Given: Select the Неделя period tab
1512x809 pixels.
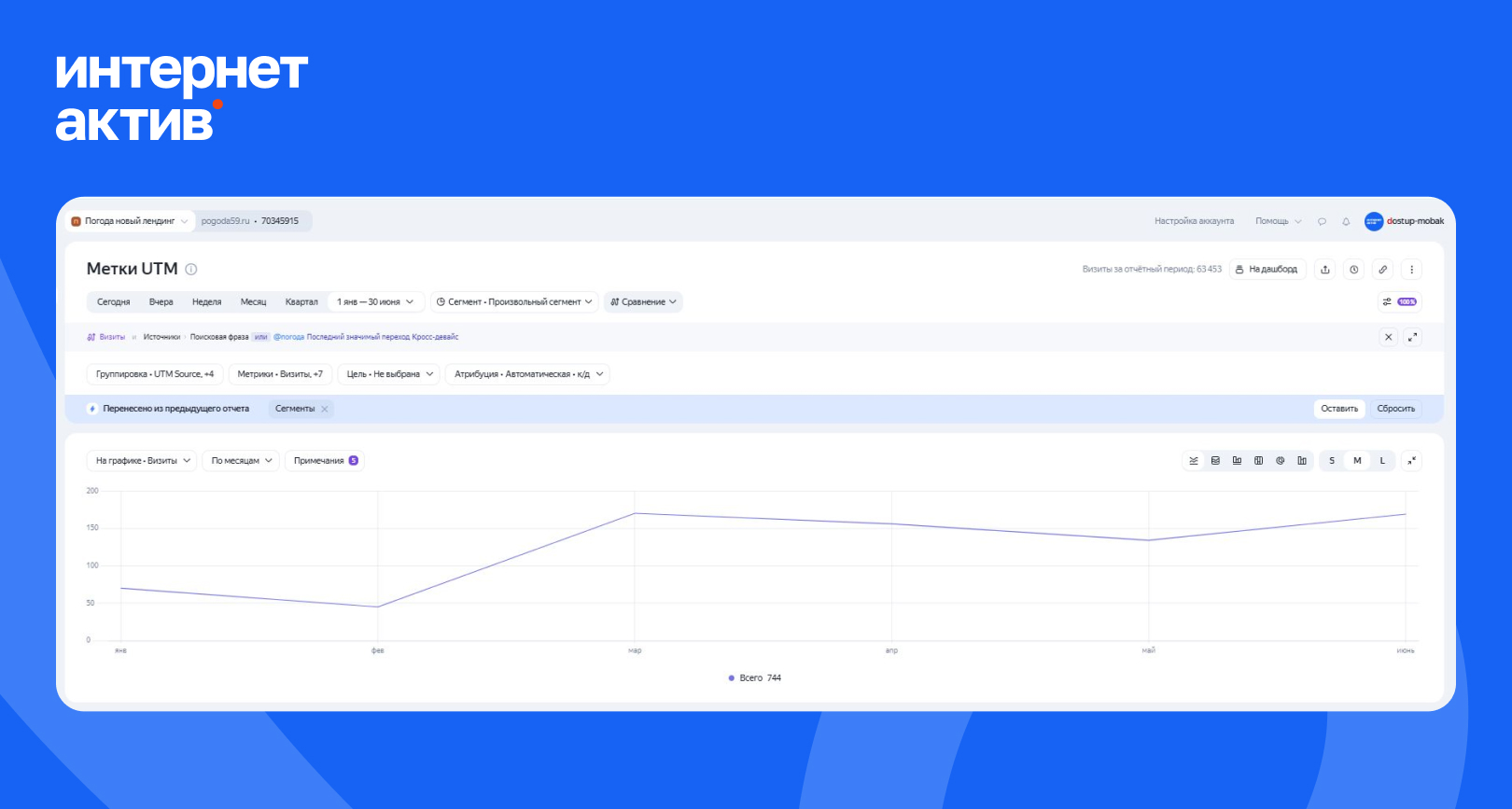Looking at the screenshot, I should 207,301.
